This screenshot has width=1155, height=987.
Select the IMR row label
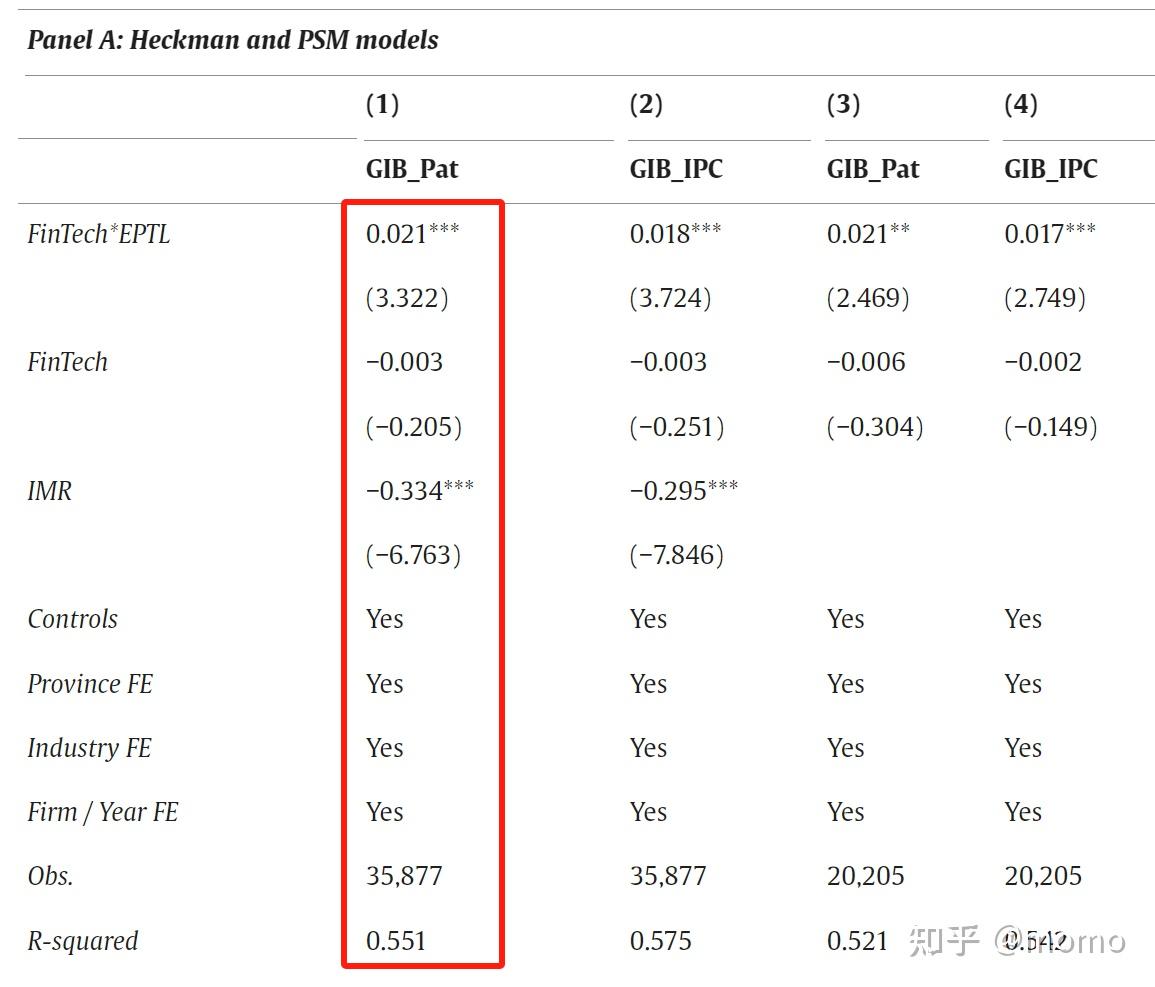pos(49,491)
